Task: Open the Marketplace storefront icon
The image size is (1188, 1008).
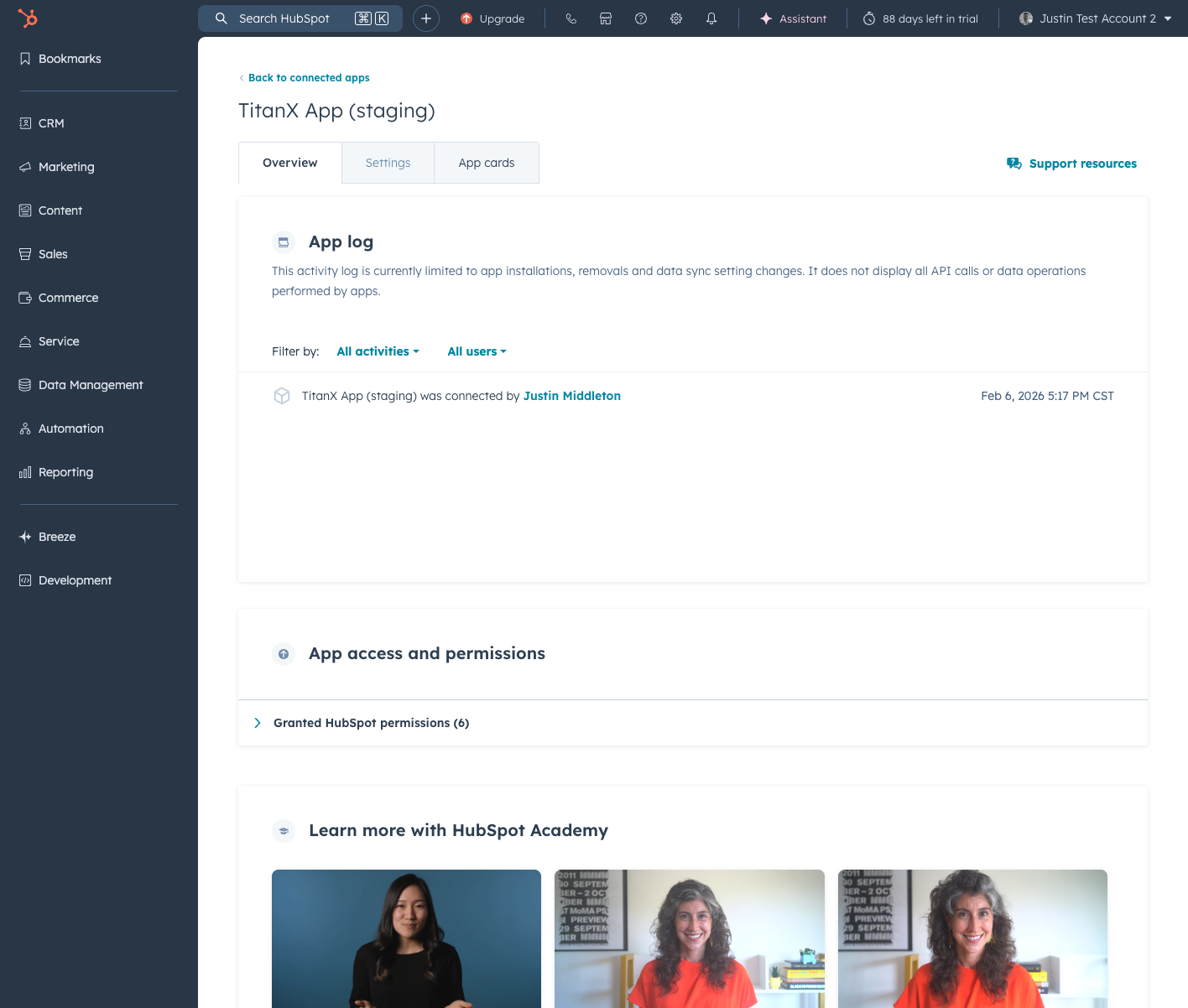Action: pyautogui.click(x=606, y=18)
